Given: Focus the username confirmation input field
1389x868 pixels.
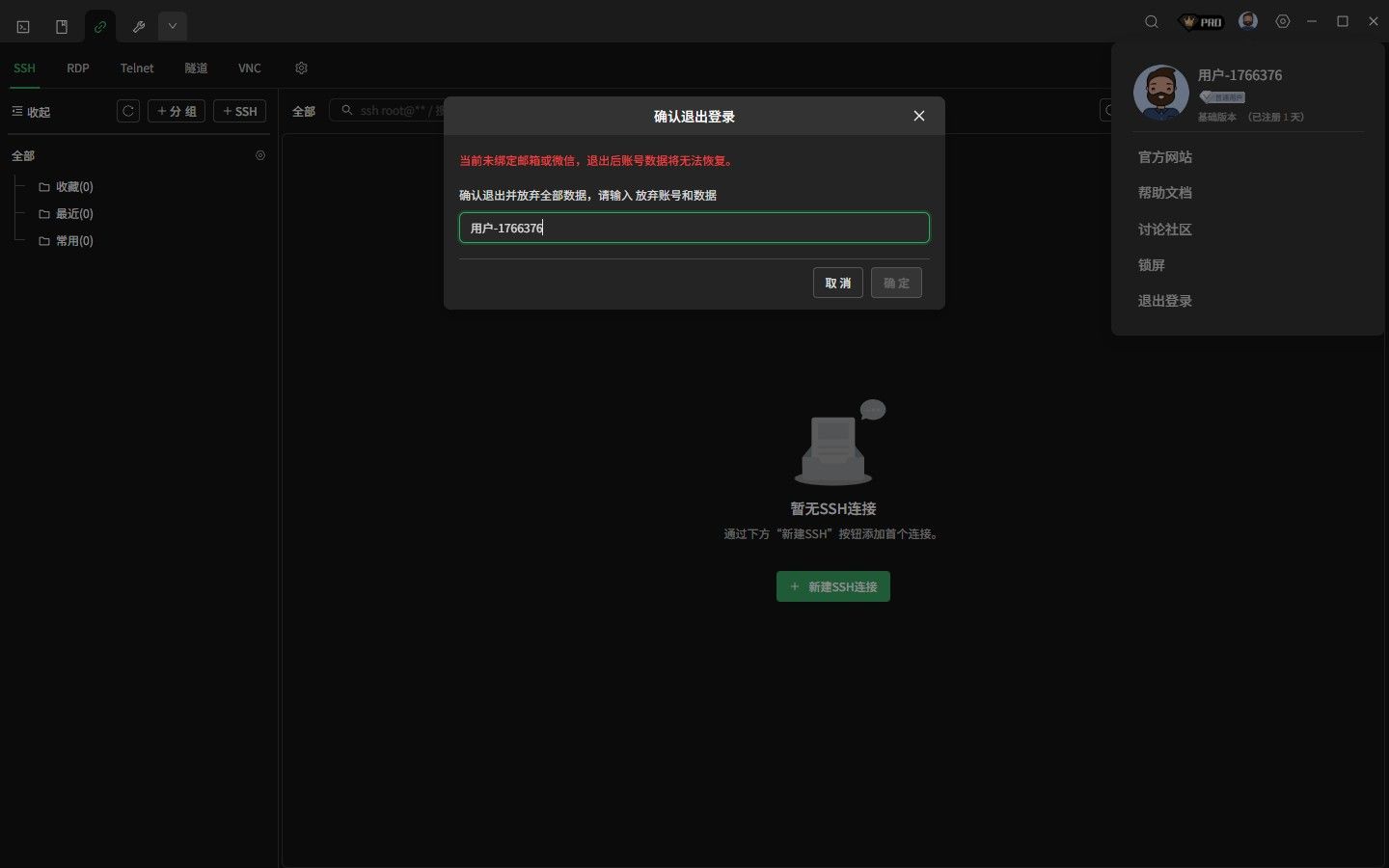Looking at the screenshot, I should (694, 228).
